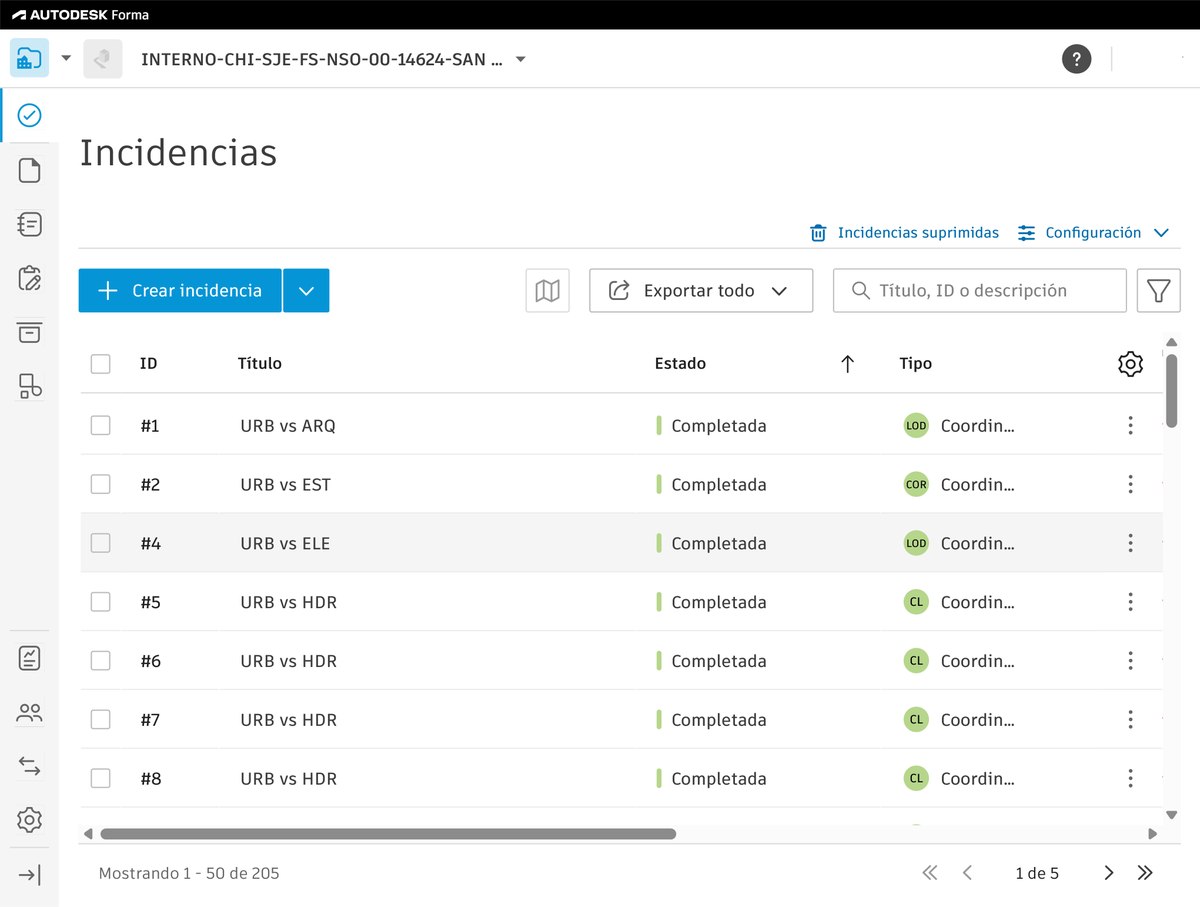Open the sidebar Settings gear icon
Viewport: 1200px width, 907px height.
click(30, 820)
